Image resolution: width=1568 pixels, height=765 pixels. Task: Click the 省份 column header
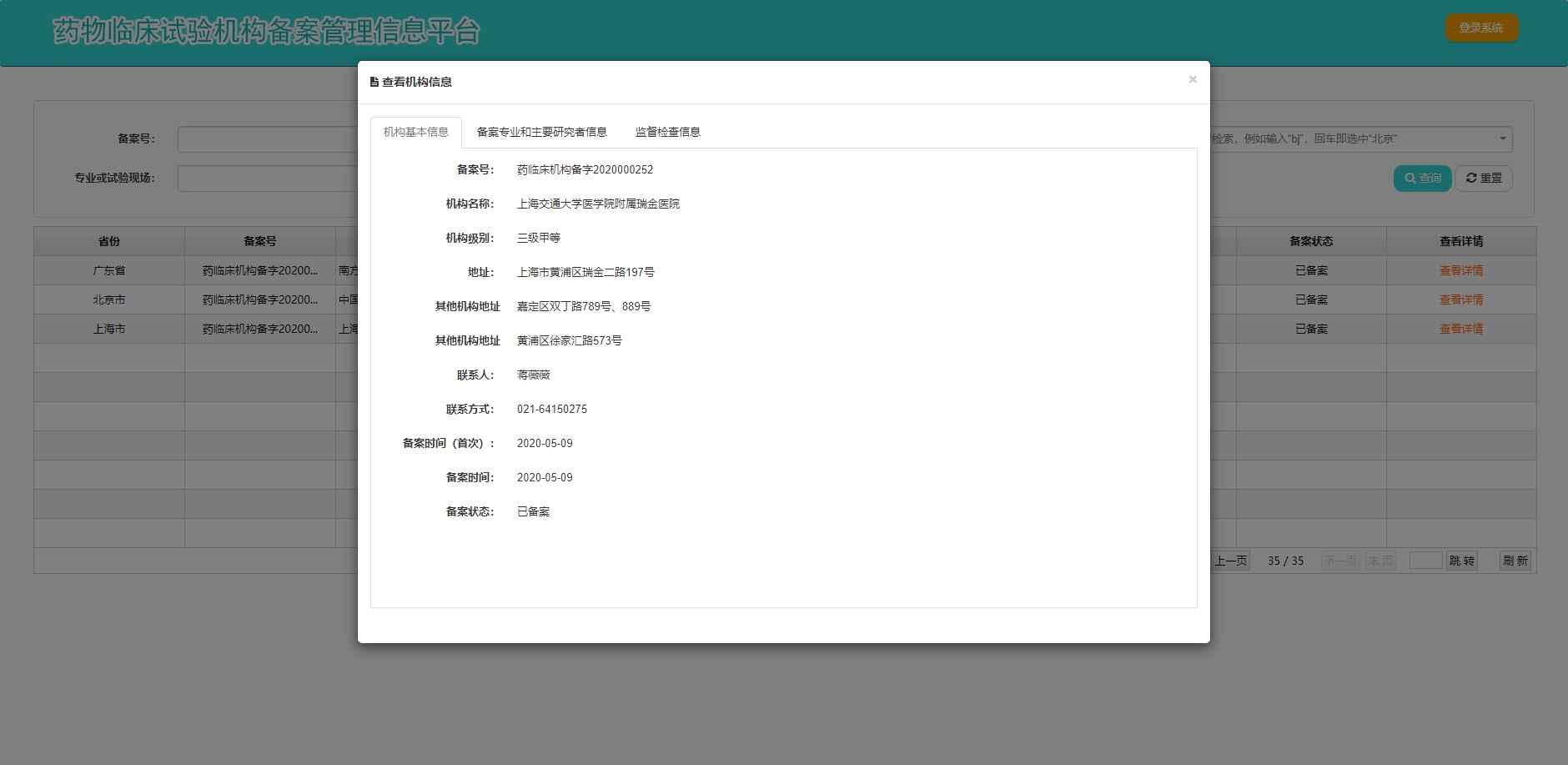coord(109,241)
